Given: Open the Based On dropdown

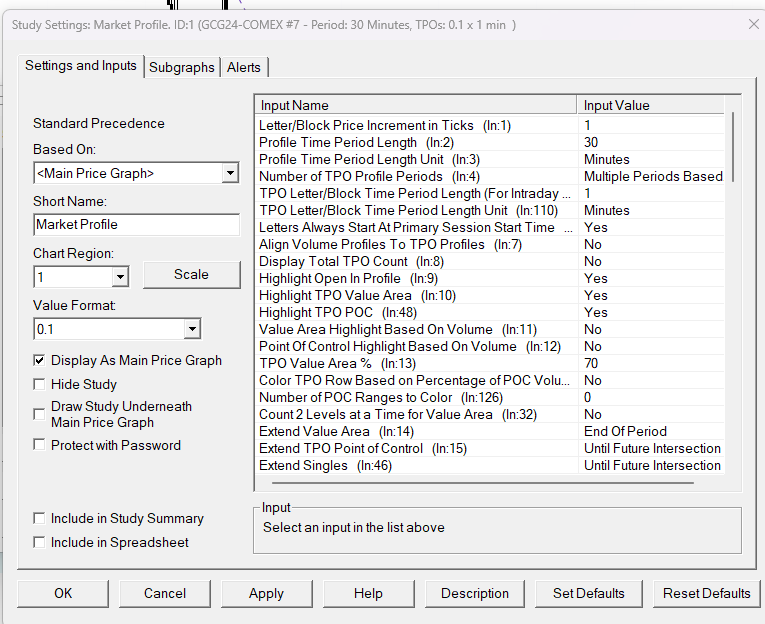Looking at the screenshot, I should pos(230,174).
